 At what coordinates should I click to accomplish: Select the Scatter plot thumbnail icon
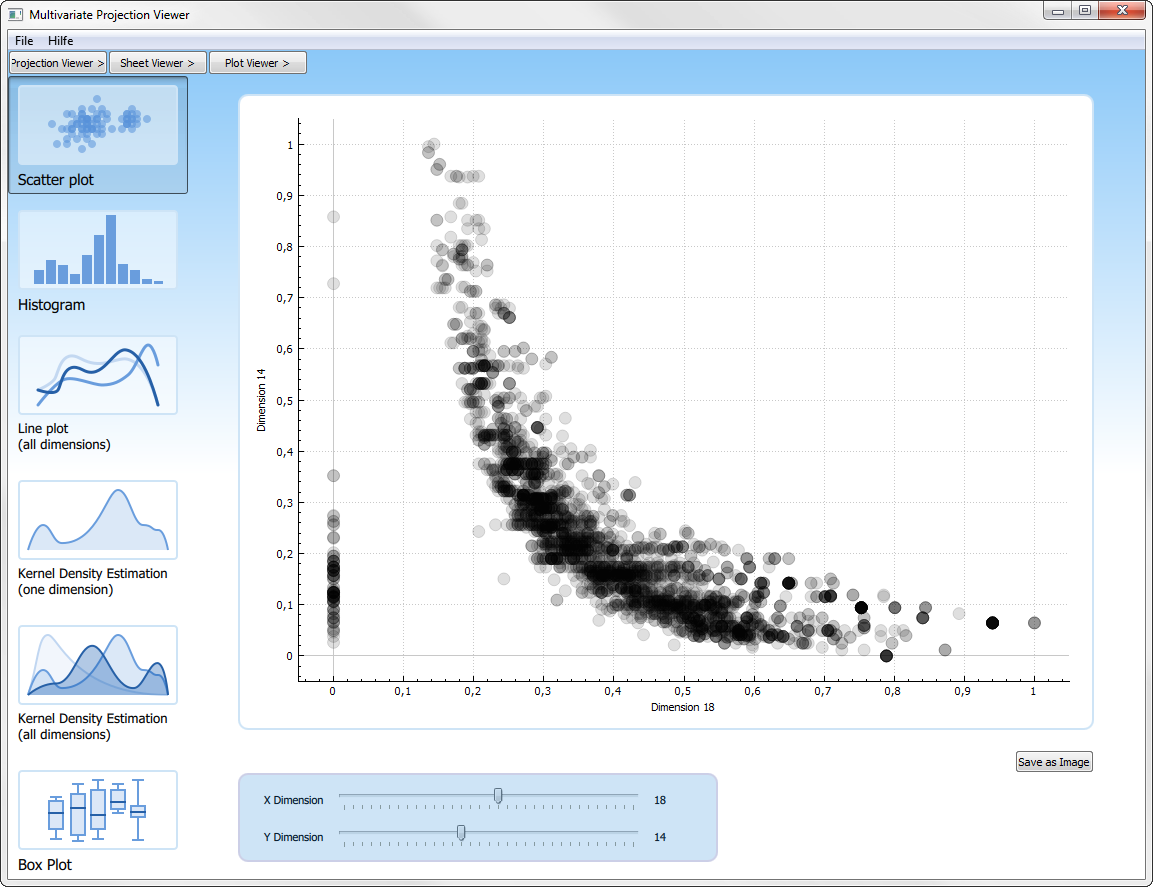point(97,125)
